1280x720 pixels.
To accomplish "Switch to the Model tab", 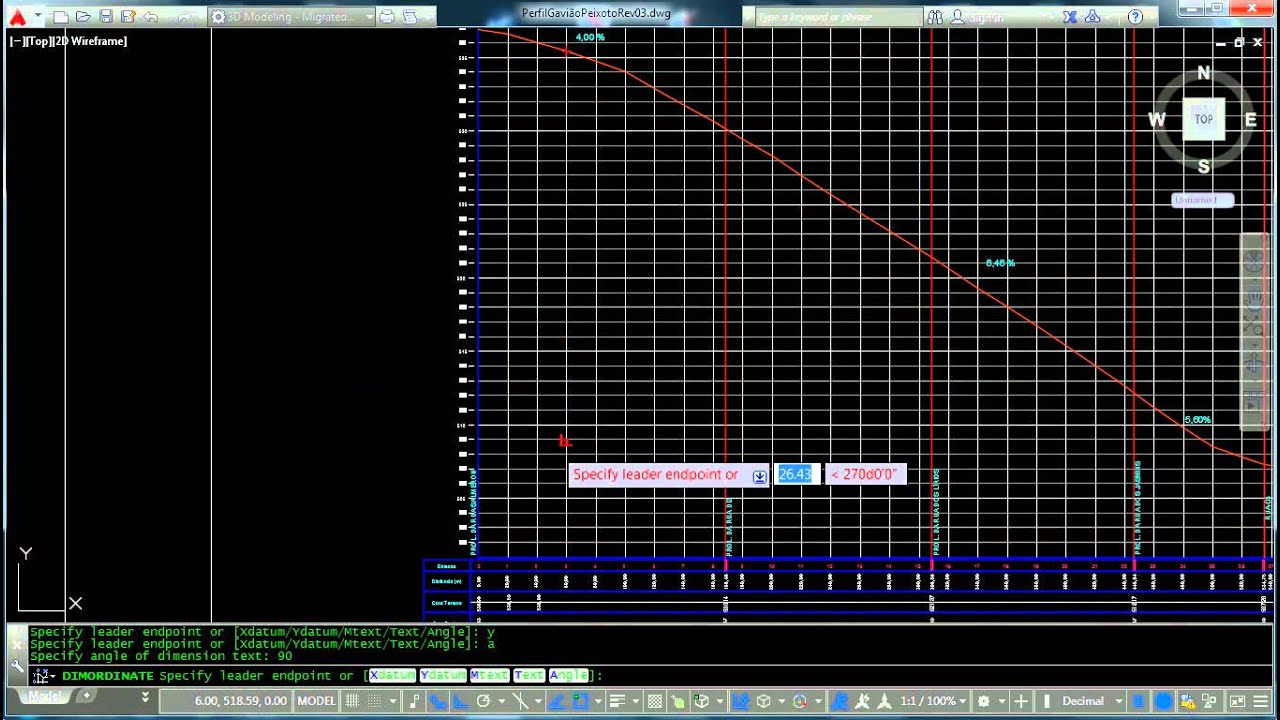I will point(43,697).
